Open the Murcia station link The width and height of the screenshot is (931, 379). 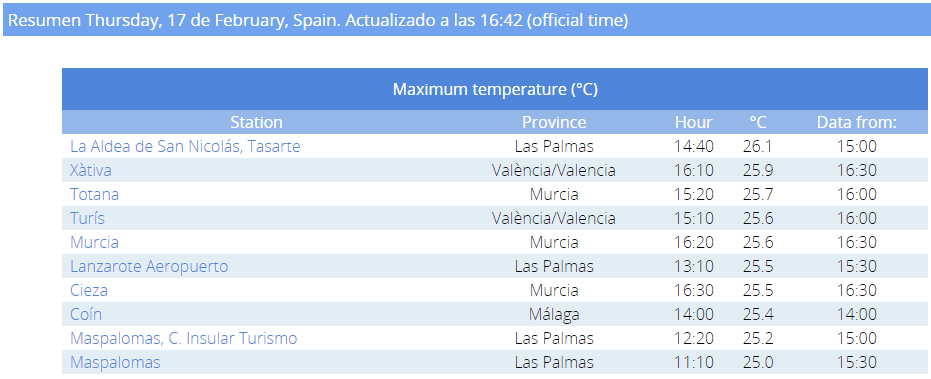pos(94,242)
